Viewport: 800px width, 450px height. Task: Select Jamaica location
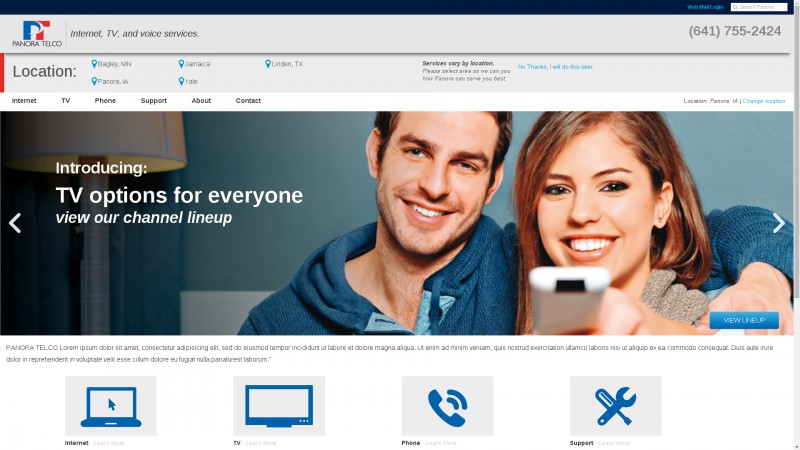coord(197,64)
